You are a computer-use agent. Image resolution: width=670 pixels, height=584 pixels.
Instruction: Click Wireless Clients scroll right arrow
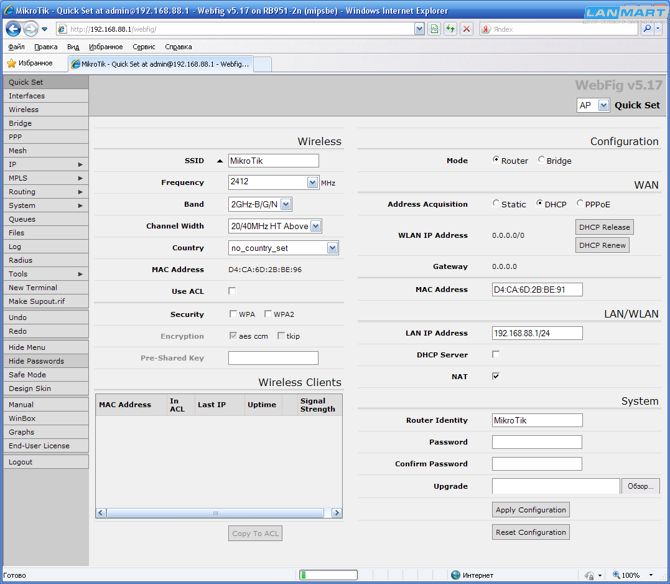(337, 513)
